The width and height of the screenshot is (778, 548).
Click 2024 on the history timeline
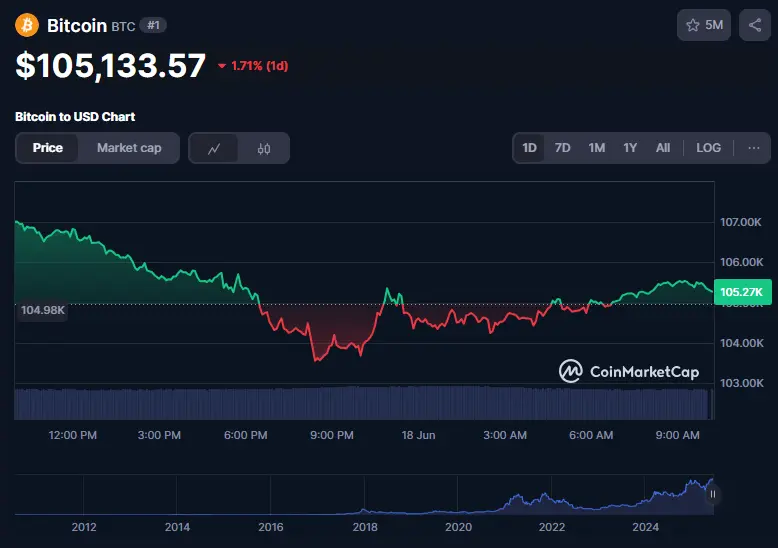click(645, 527)
